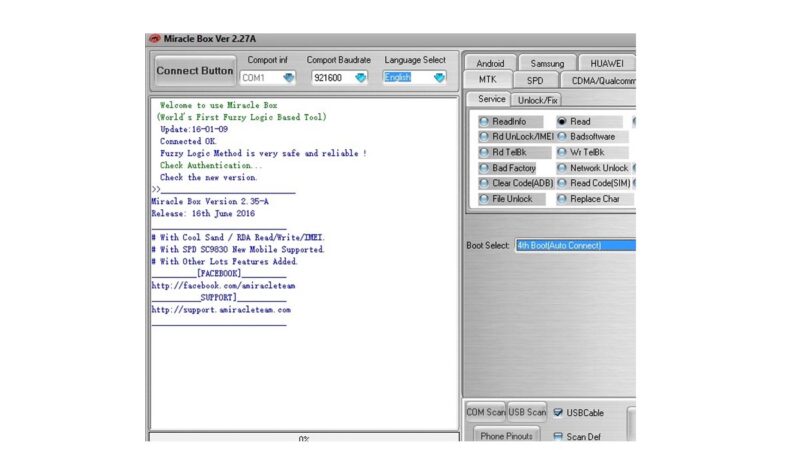Click the Connect Button
This screenshot has width=800, height=450.
click(x=195, y=71)
